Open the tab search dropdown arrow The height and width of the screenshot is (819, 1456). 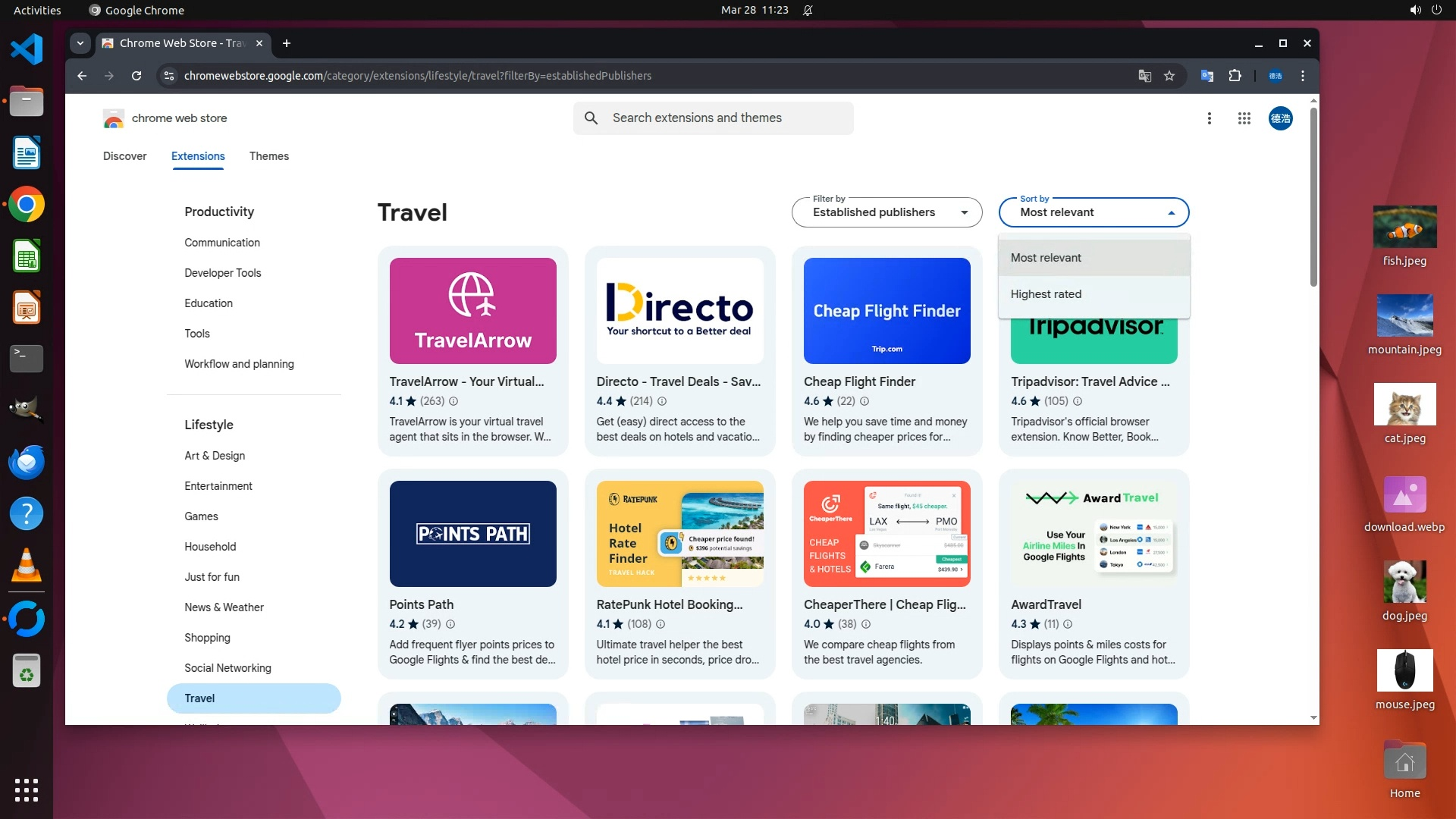[80, 43]
